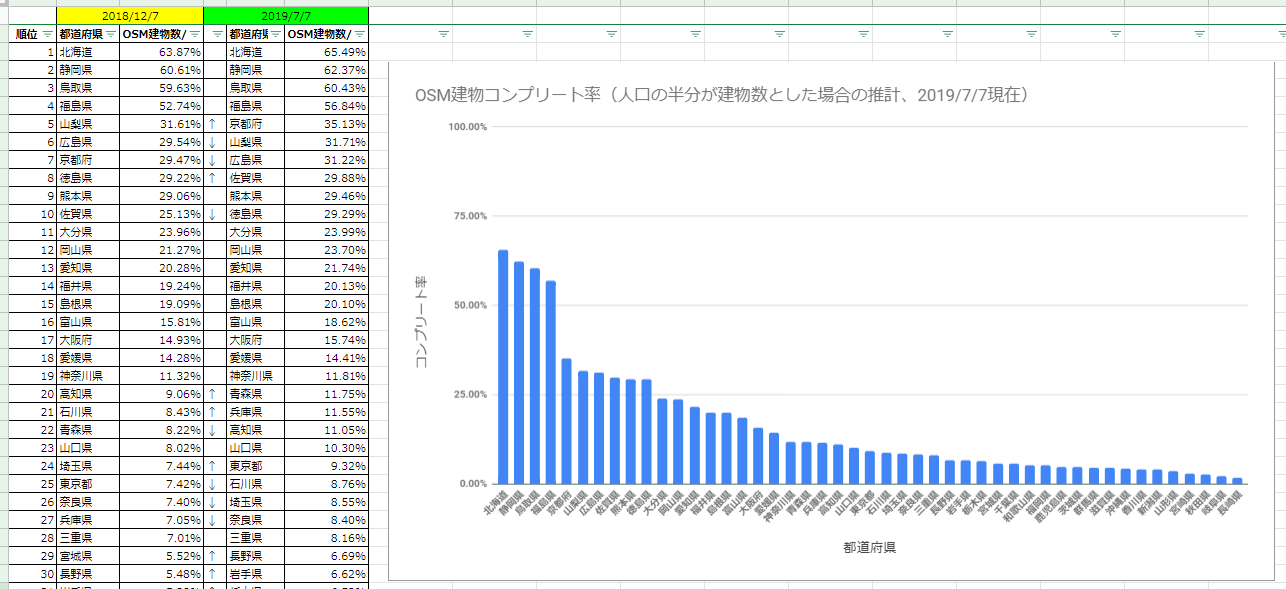Select cell showing 25.13%
1286x589 pixels.
(160, 214)
